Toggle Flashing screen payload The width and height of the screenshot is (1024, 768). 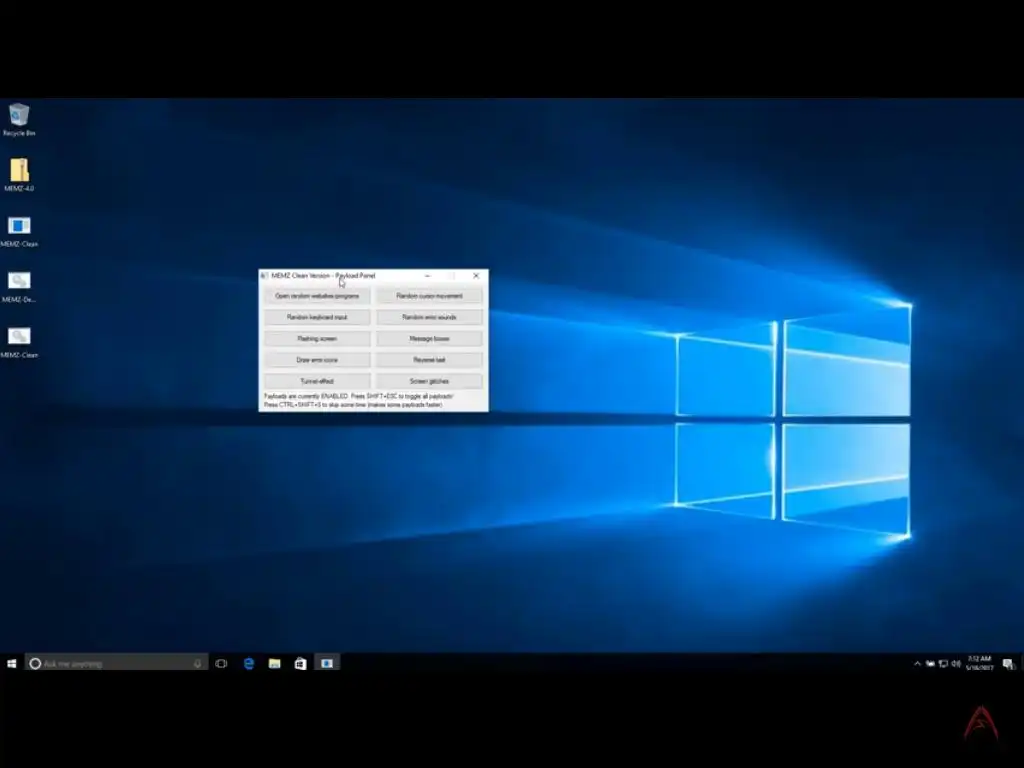coord(317,338)
